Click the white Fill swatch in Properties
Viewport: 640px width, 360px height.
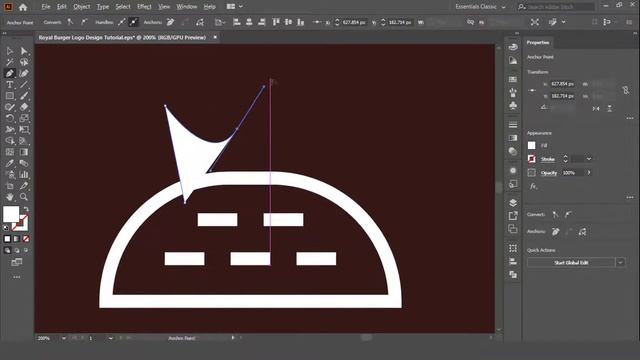531,145
